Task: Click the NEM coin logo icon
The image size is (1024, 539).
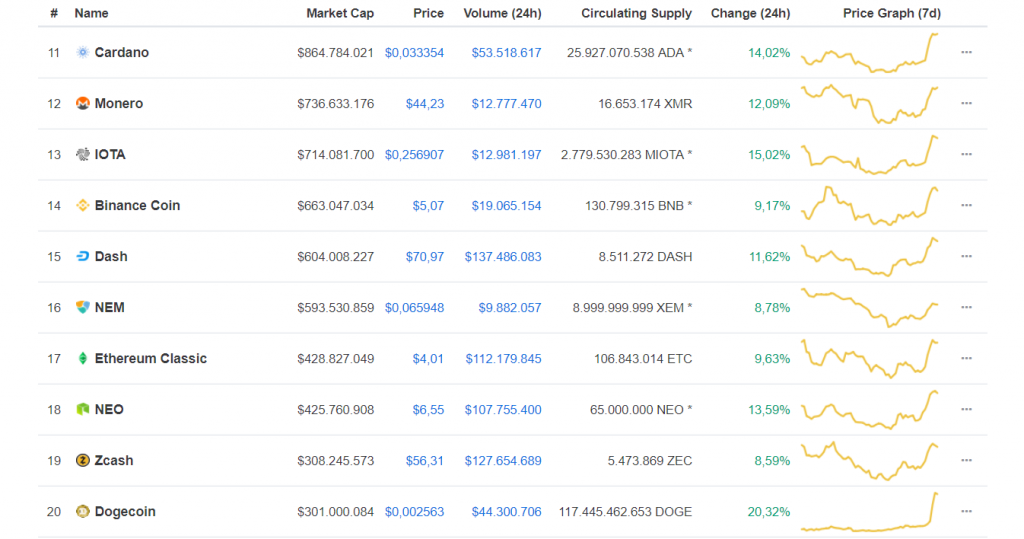Action: click(82, 307)
